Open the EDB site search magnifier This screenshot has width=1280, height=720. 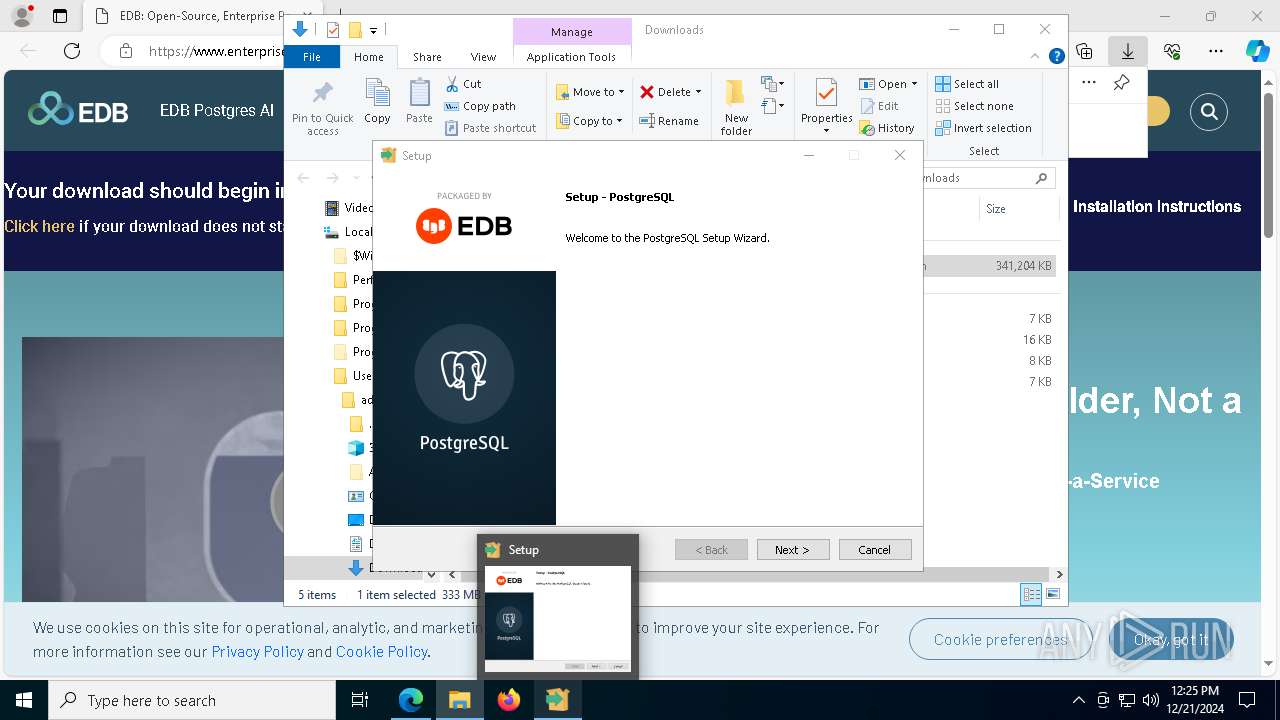click(x=1209, y=112)
